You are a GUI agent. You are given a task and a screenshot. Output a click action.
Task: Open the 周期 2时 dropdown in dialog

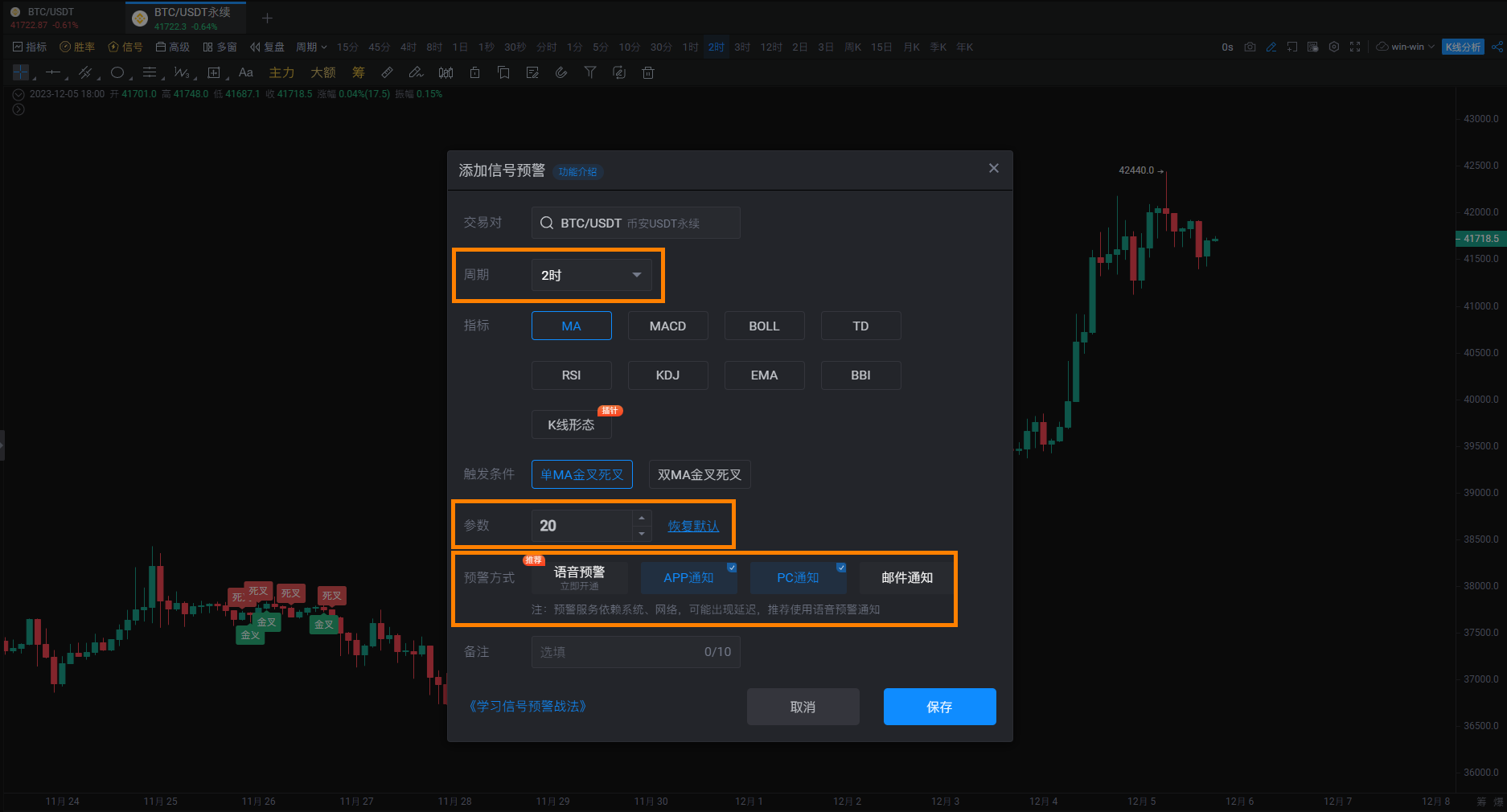coord(592,275)
